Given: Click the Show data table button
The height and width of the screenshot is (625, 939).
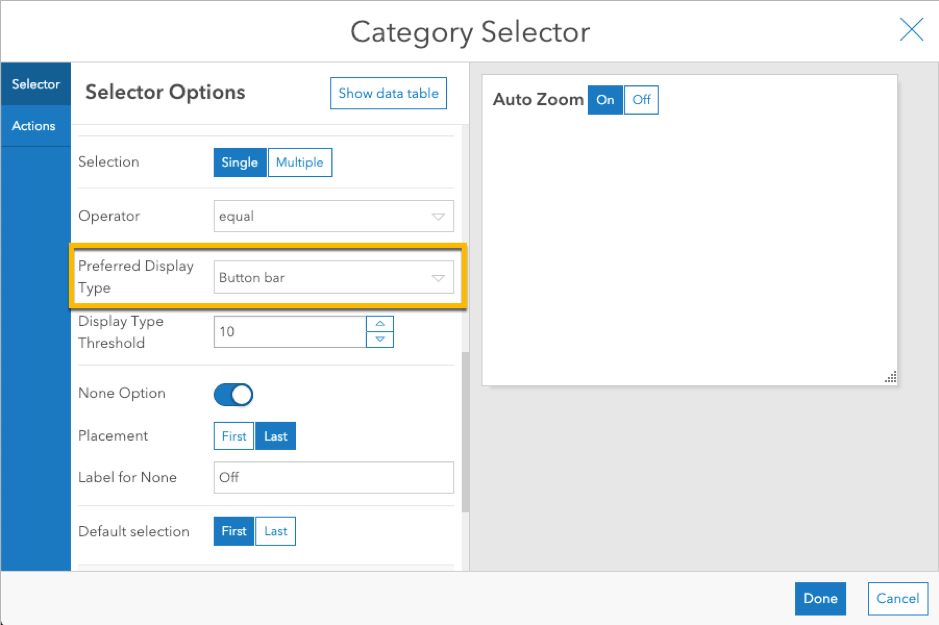Looking at the screenshot, I should tap(388, 93).
